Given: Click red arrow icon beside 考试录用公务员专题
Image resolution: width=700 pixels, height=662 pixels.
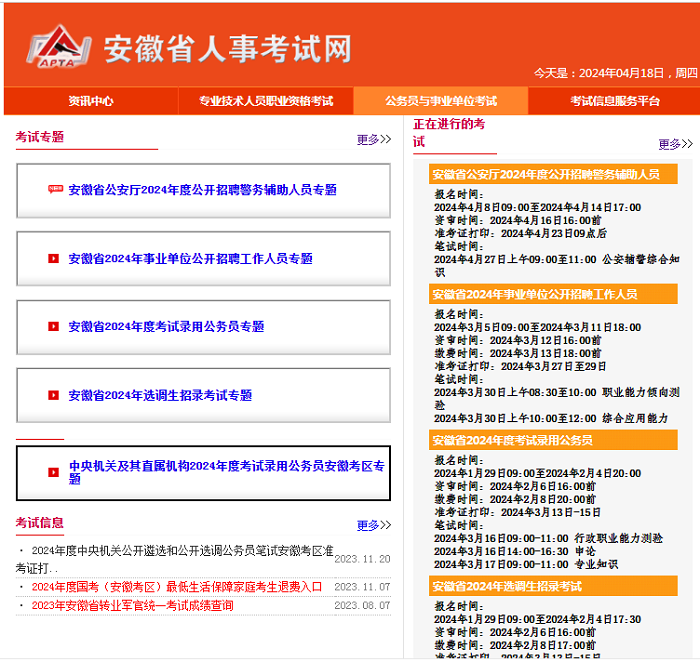Looking at the screenshot, I should tap(54, 327).
